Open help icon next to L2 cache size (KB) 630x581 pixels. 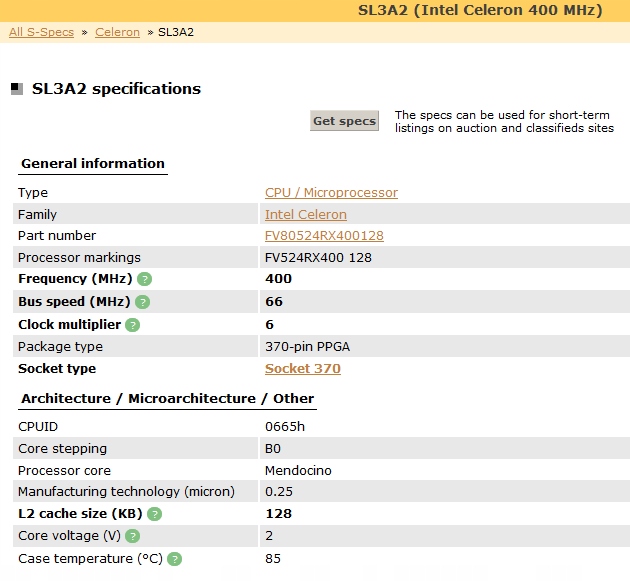tap(155, 514)
